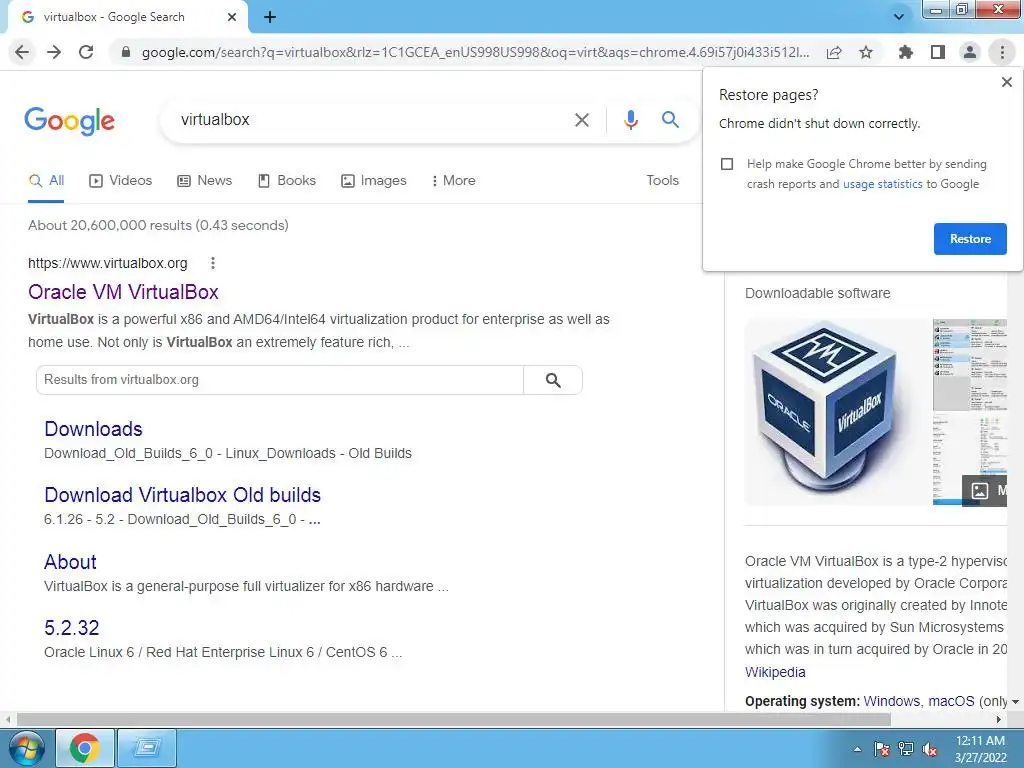Open the macOS operating system link
1024x768 pixels.
[951, 701]
